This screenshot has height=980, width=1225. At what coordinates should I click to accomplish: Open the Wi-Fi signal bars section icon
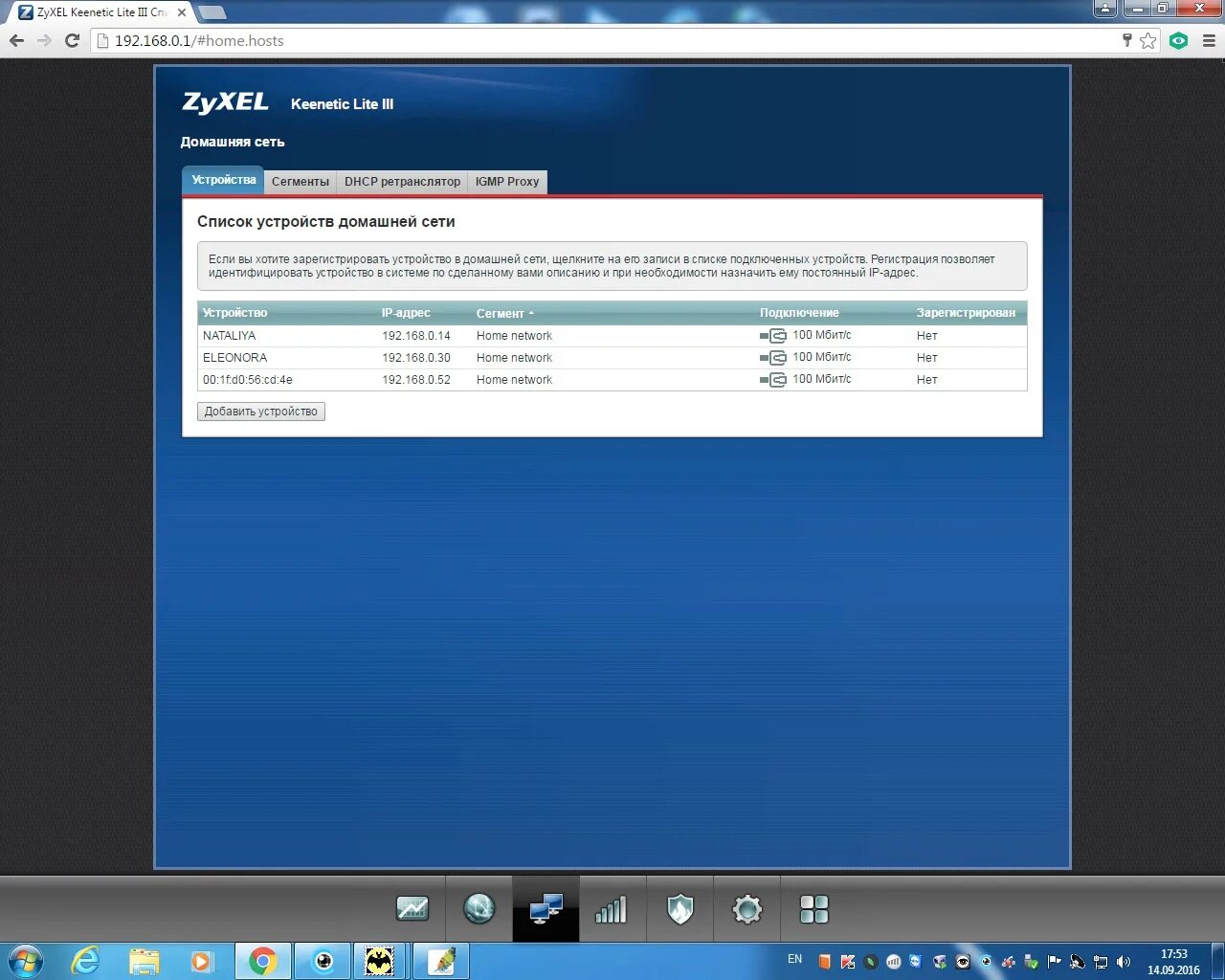click(611, 909)
